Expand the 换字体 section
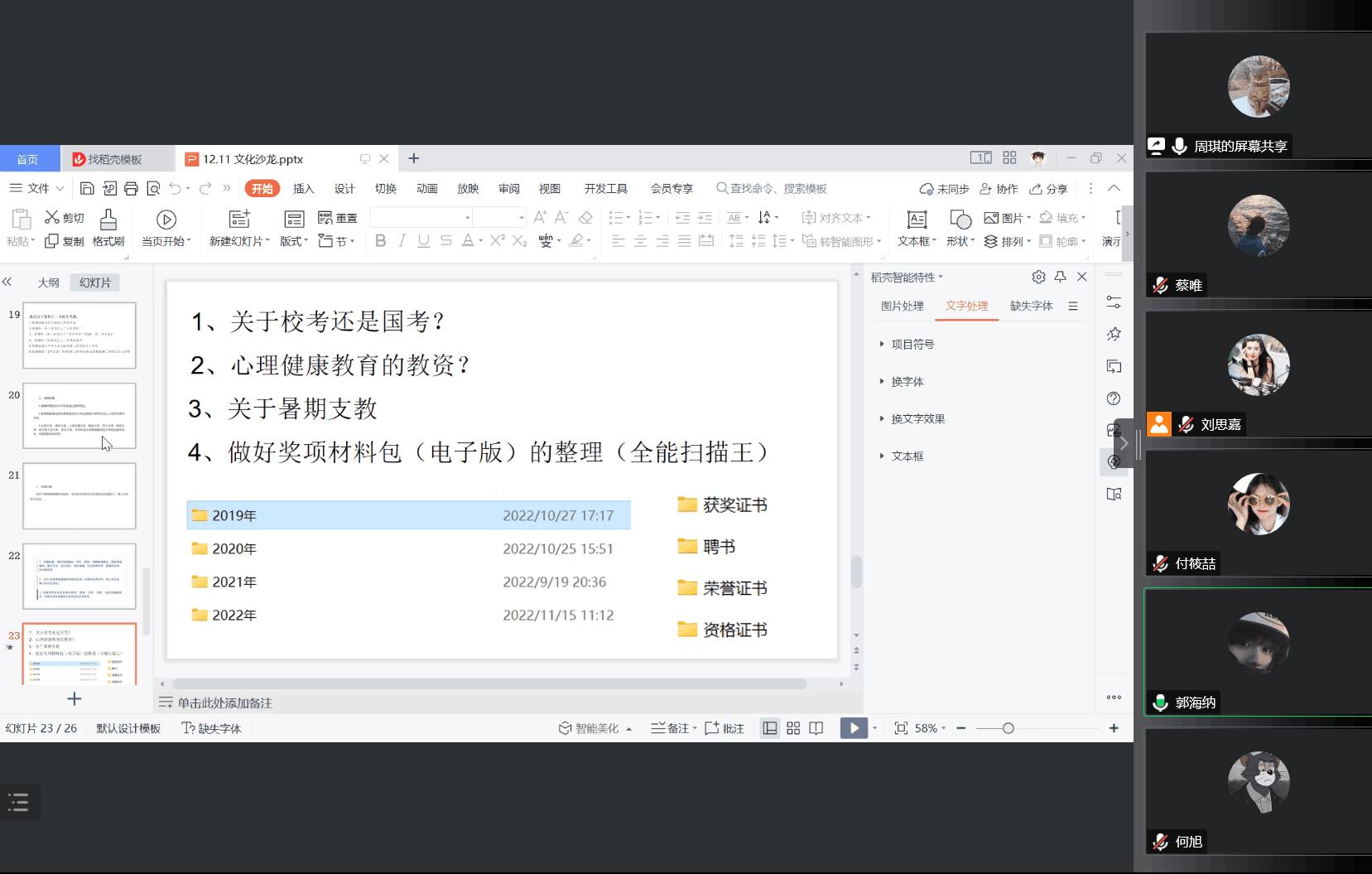This screenshot has height=874, width=1372. [x=907, y=382]
